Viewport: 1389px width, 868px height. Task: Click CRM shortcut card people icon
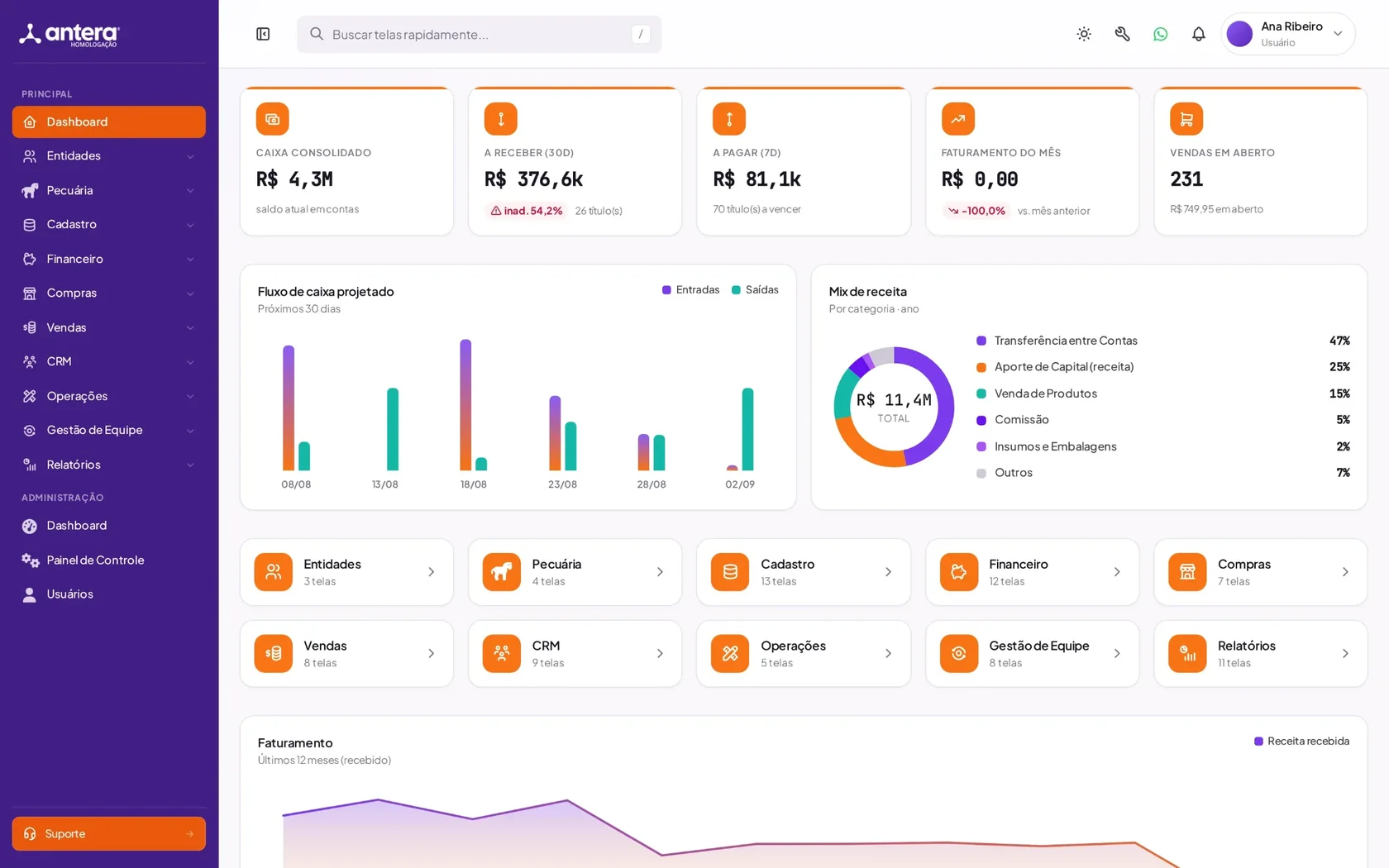(501, 654)
